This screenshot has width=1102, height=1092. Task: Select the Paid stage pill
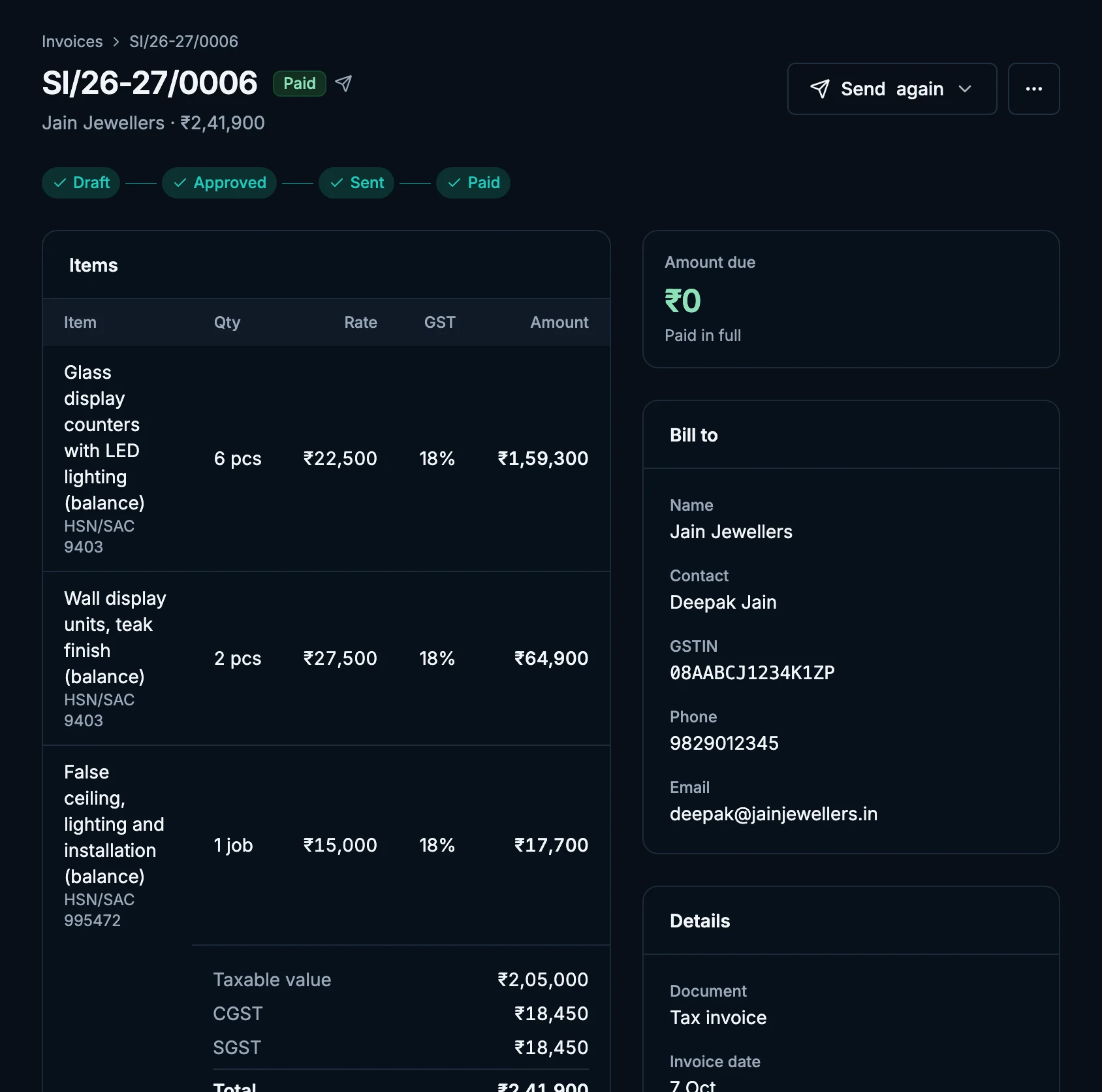click(473, 183)
